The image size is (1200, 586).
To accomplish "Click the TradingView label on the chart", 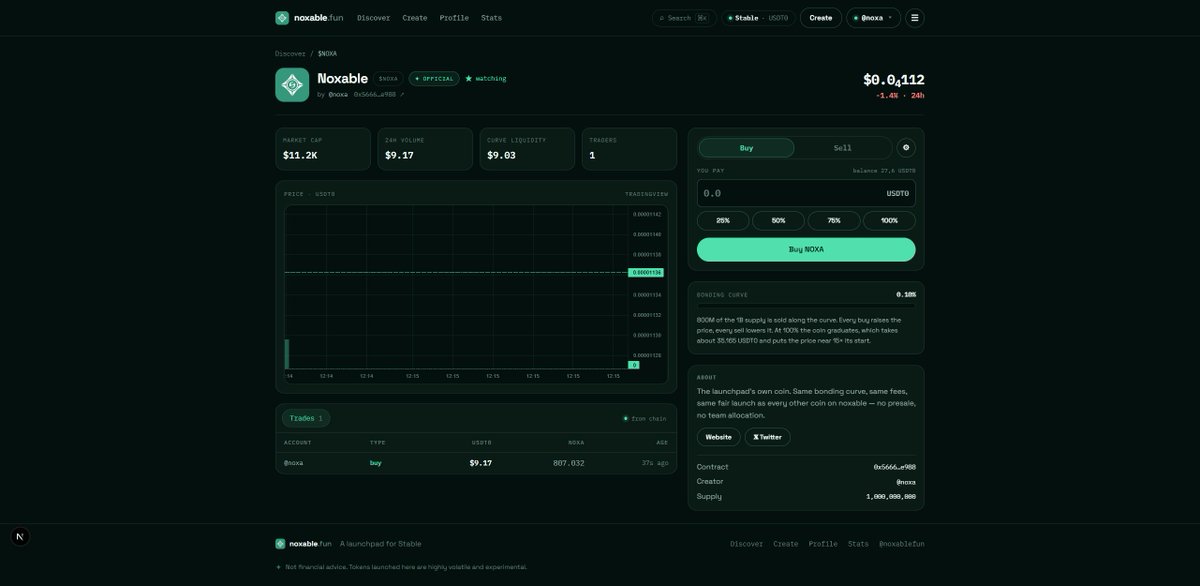I will 646,194.
